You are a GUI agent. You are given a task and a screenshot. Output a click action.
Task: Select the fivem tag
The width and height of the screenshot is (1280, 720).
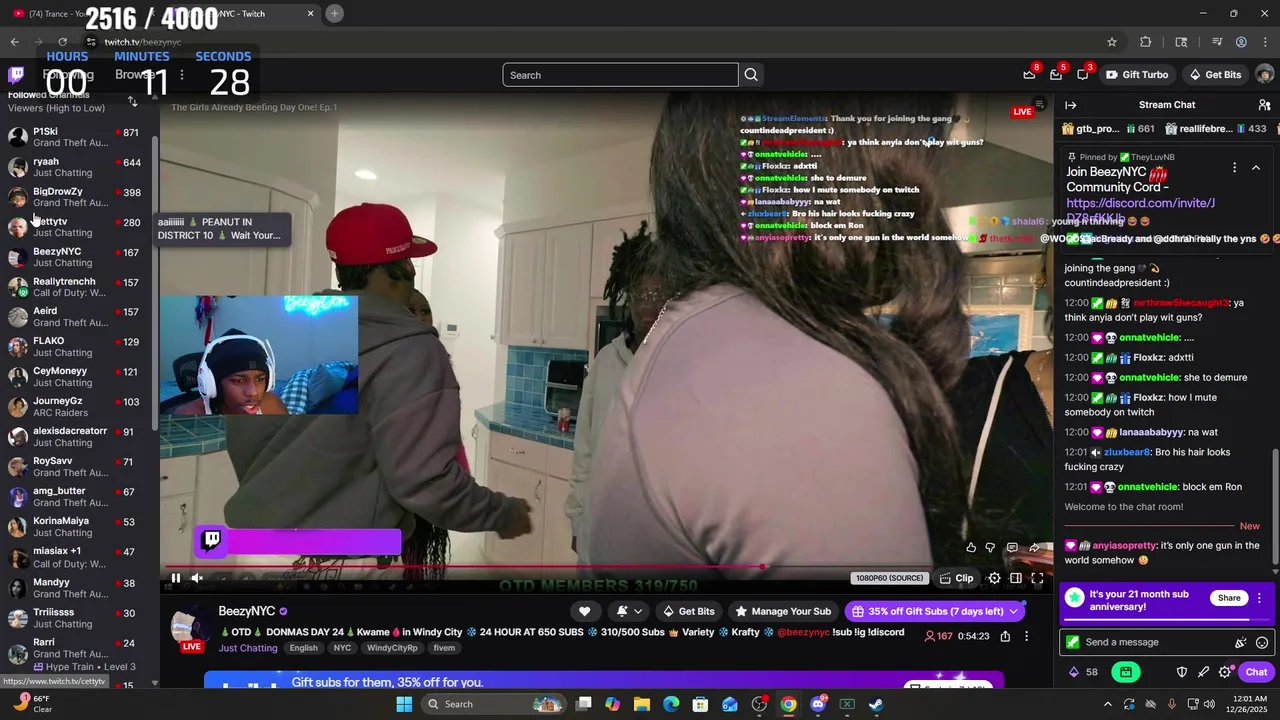point(444,648)
